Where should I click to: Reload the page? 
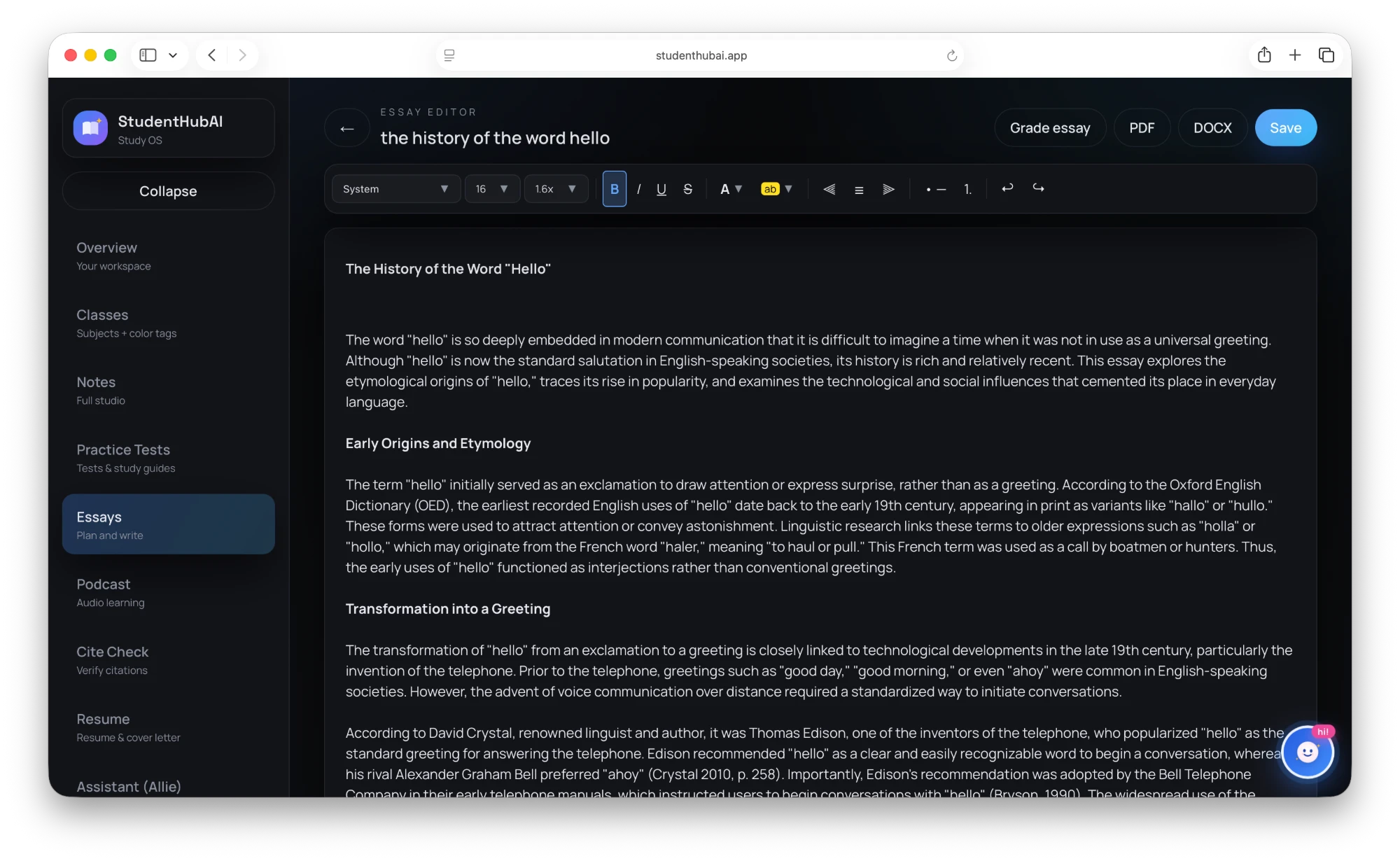pos(951,55)
